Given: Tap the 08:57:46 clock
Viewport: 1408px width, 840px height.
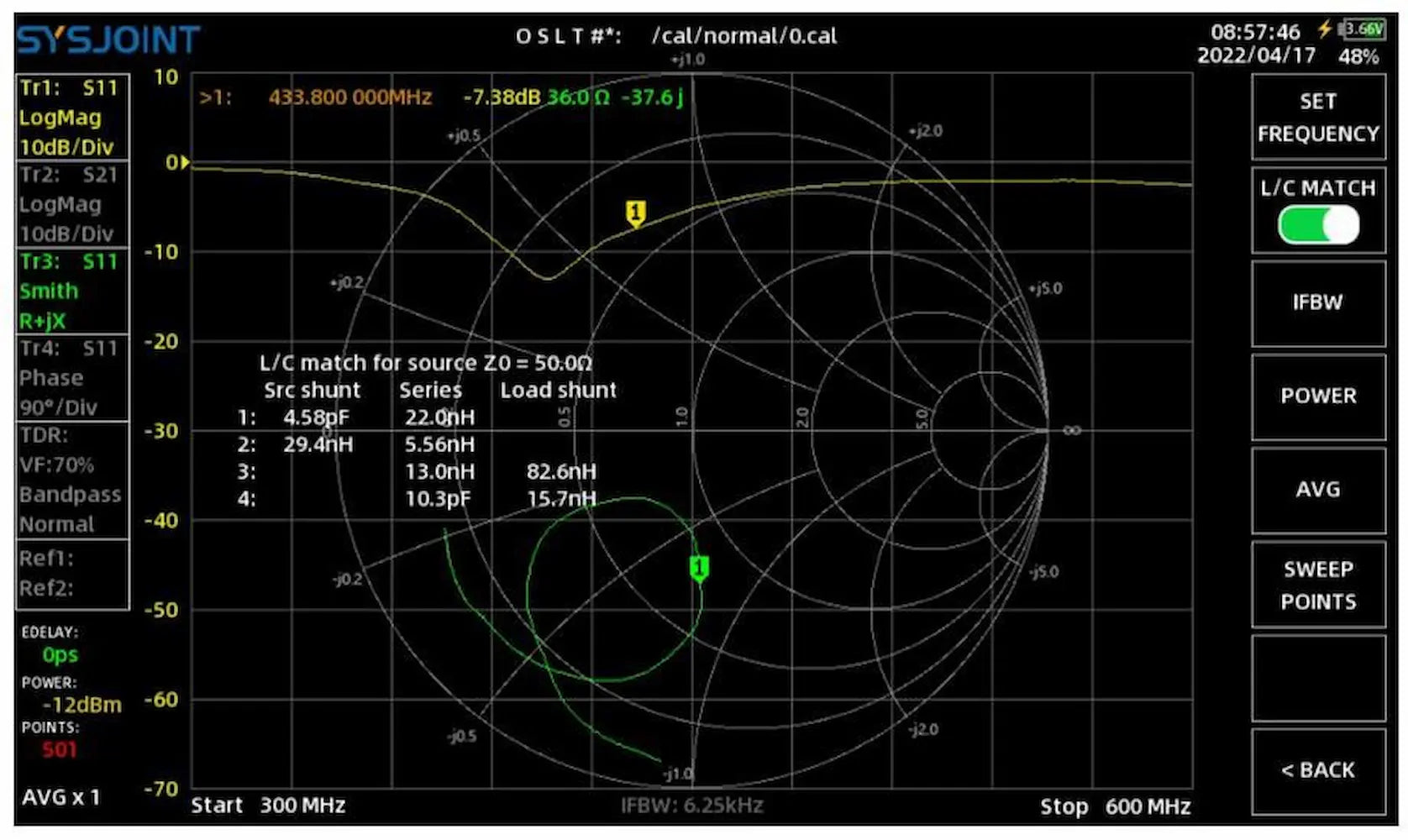Looking at the screenshot, I should click(1255, 32).
